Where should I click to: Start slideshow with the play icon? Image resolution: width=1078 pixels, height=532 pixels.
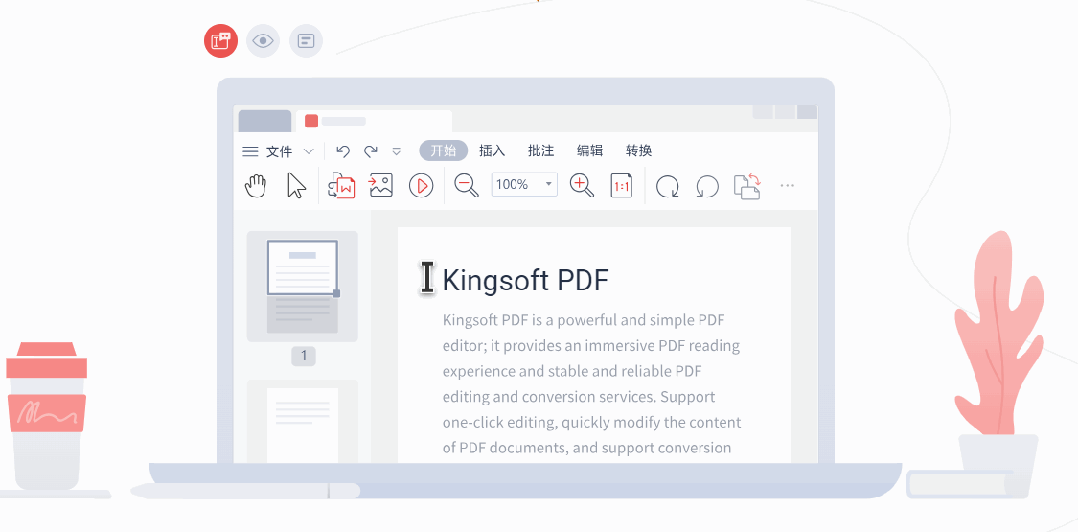(421, 186)
